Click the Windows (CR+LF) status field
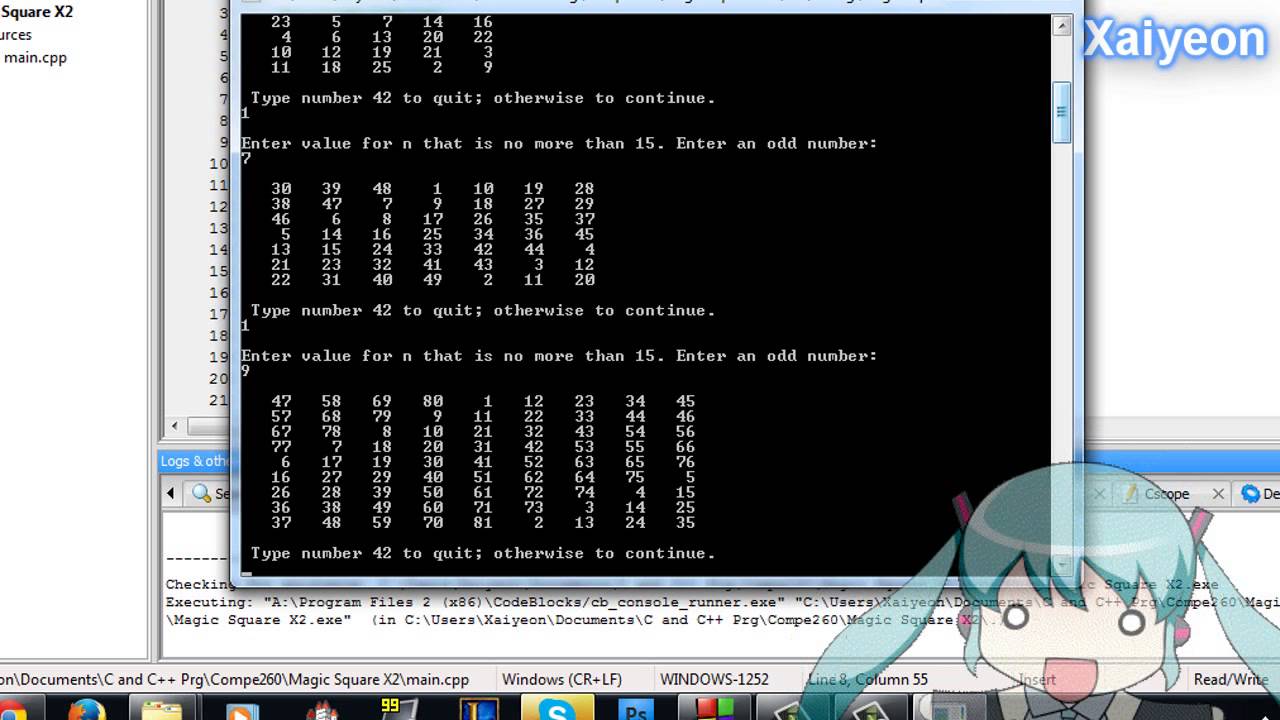Viewport: 1280px width, 720px height. point(561,679)
